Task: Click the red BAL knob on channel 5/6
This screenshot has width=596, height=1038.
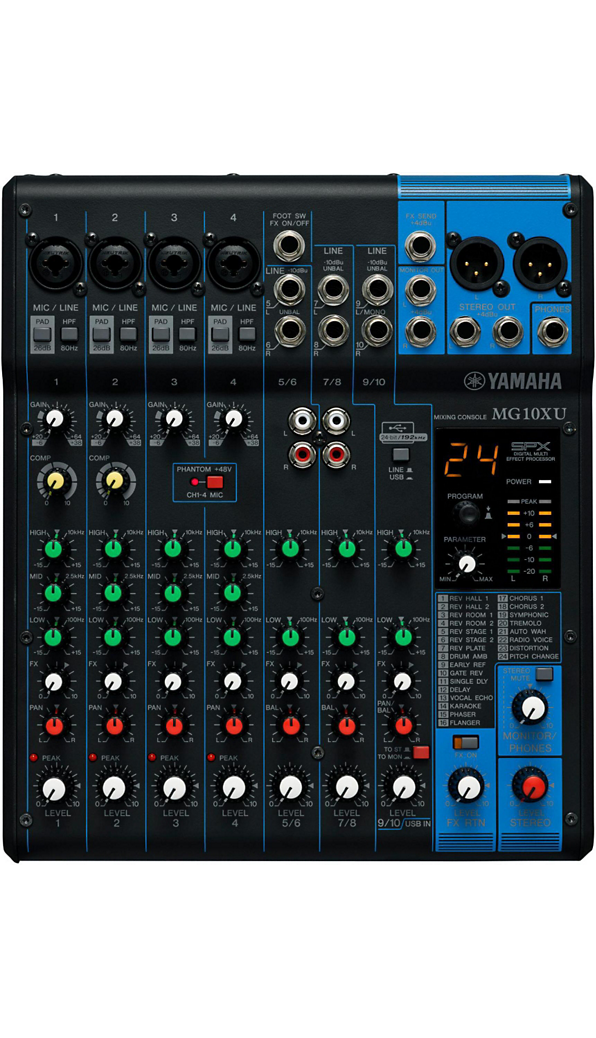Action: 291,726
